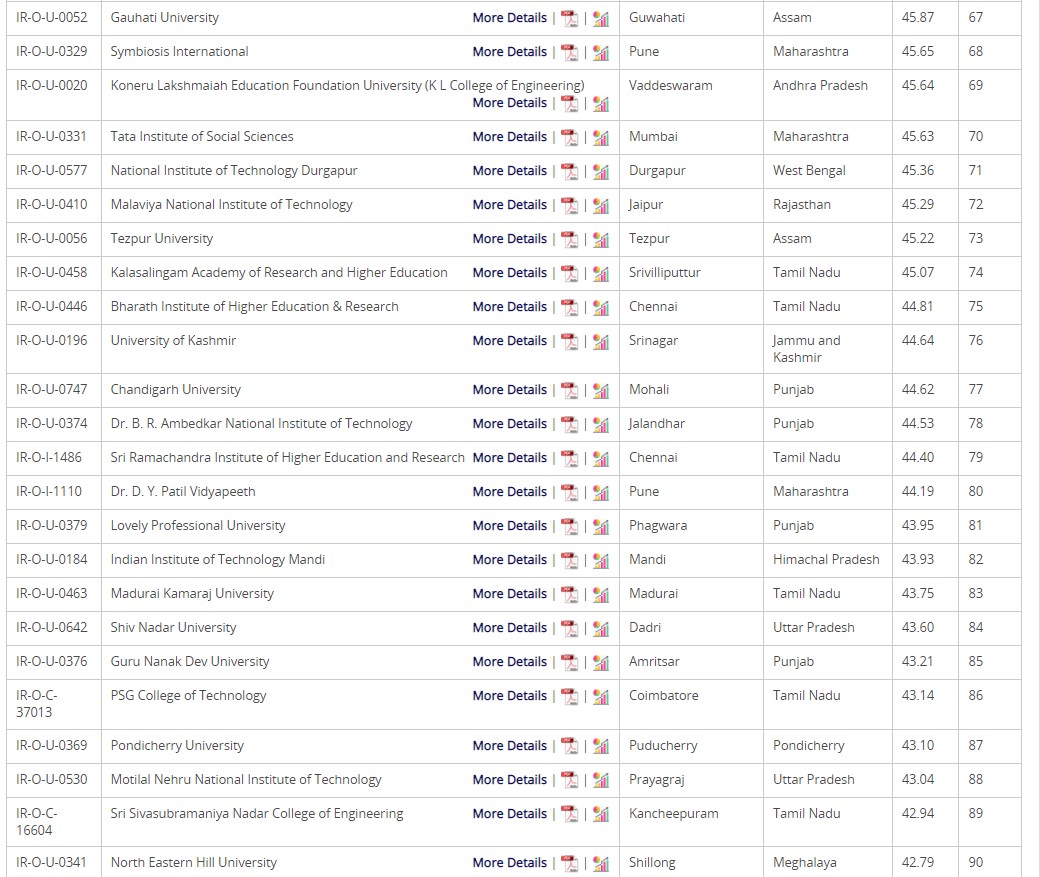Click score cell 42.79

tap(918, 863)
